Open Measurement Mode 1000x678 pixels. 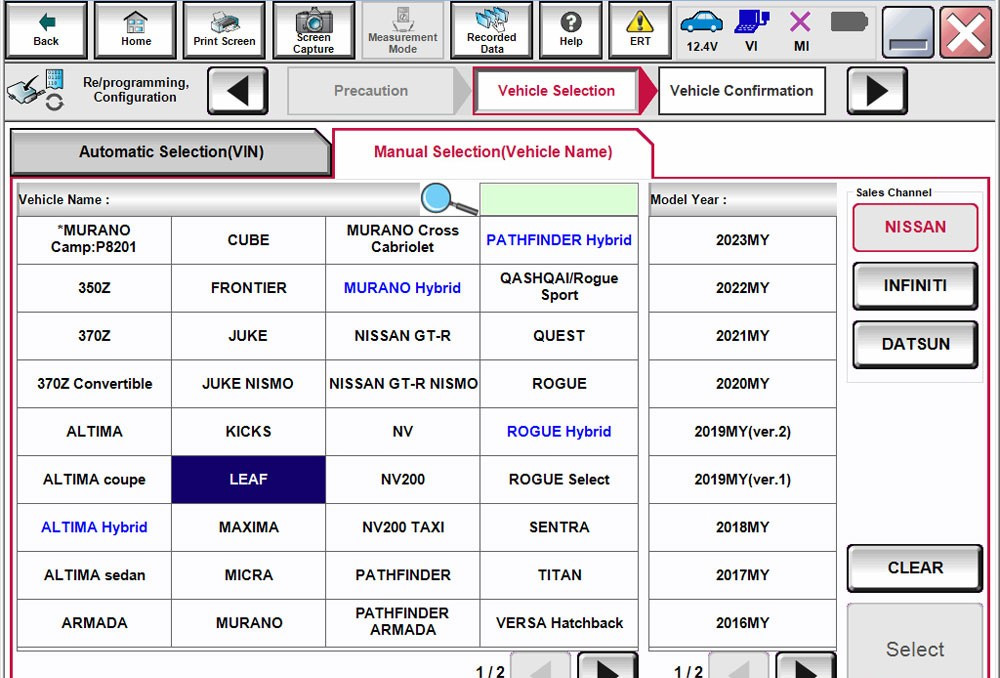[402, 30]
